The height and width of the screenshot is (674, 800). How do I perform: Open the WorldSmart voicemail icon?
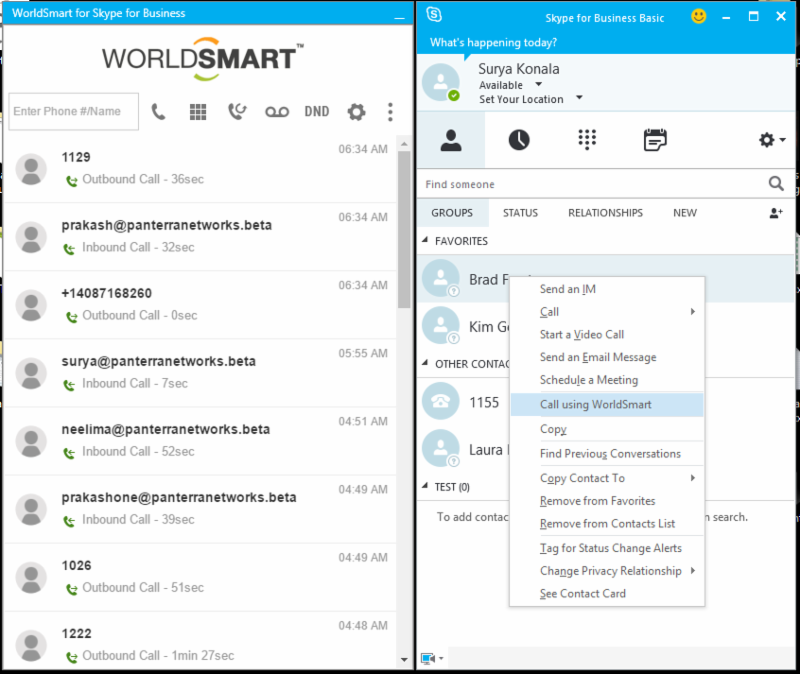277,112
